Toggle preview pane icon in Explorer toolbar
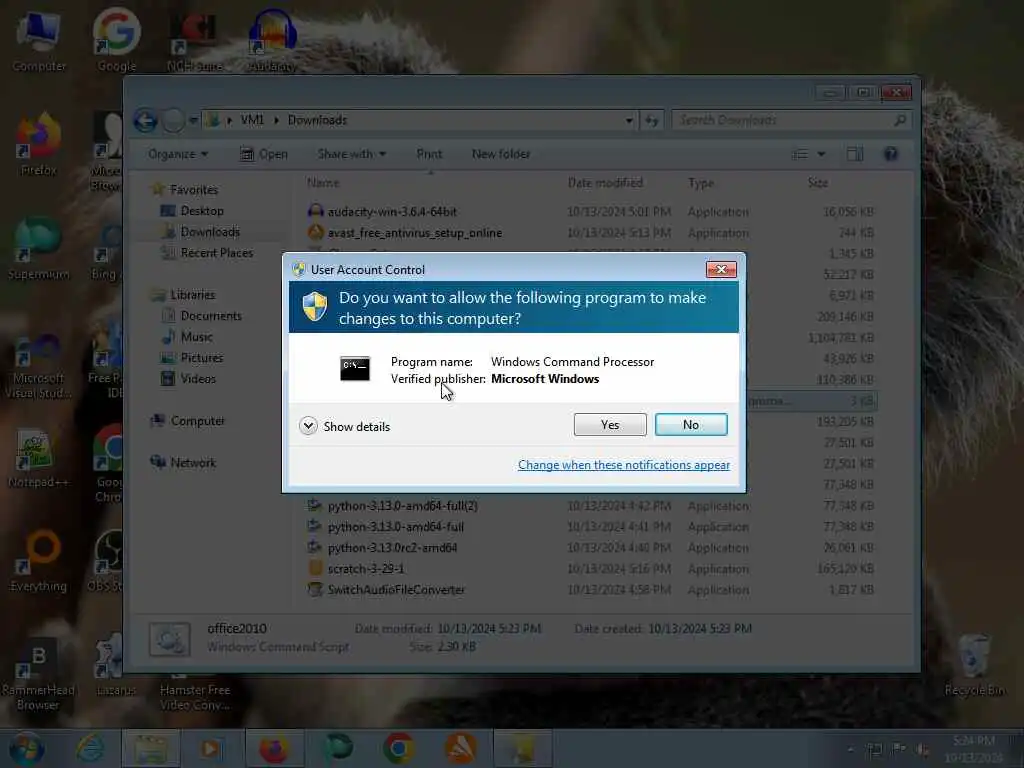The height and width of the screenshot is (768, 1024). click(x=854, y=154)
